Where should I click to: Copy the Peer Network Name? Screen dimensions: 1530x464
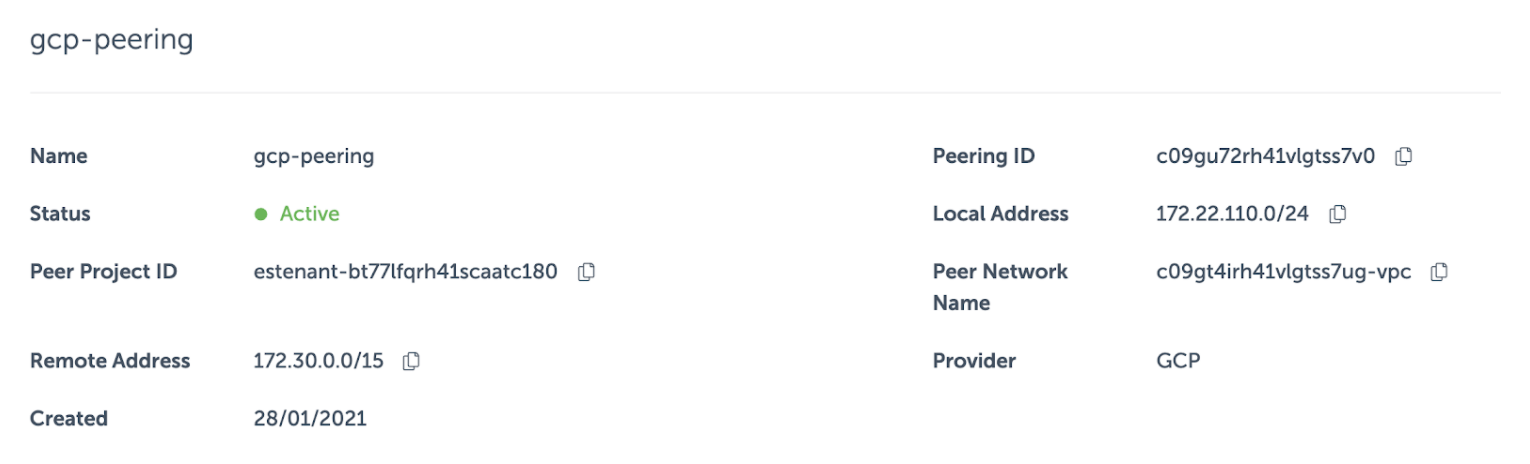pyautogui.click(x=1440, y=272)
